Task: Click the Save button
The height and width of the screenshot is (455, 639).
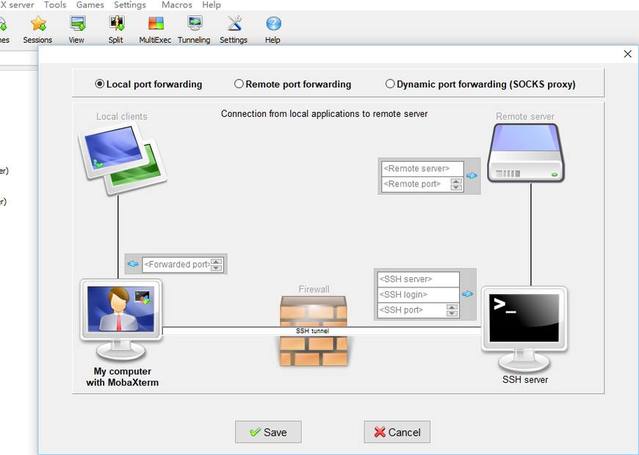Action: pos(267,432)
